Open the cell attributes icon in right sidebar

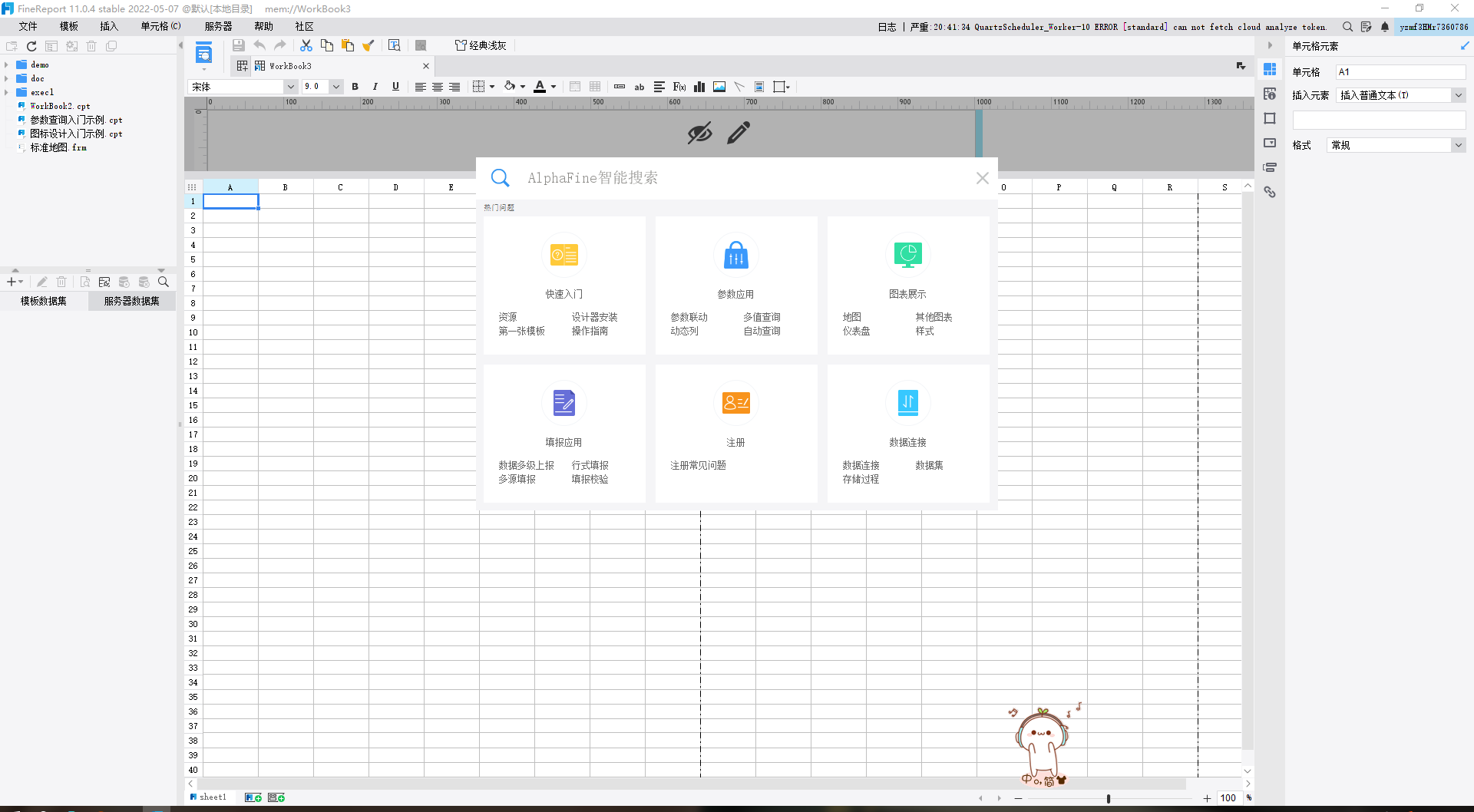tap(1270, 94)
